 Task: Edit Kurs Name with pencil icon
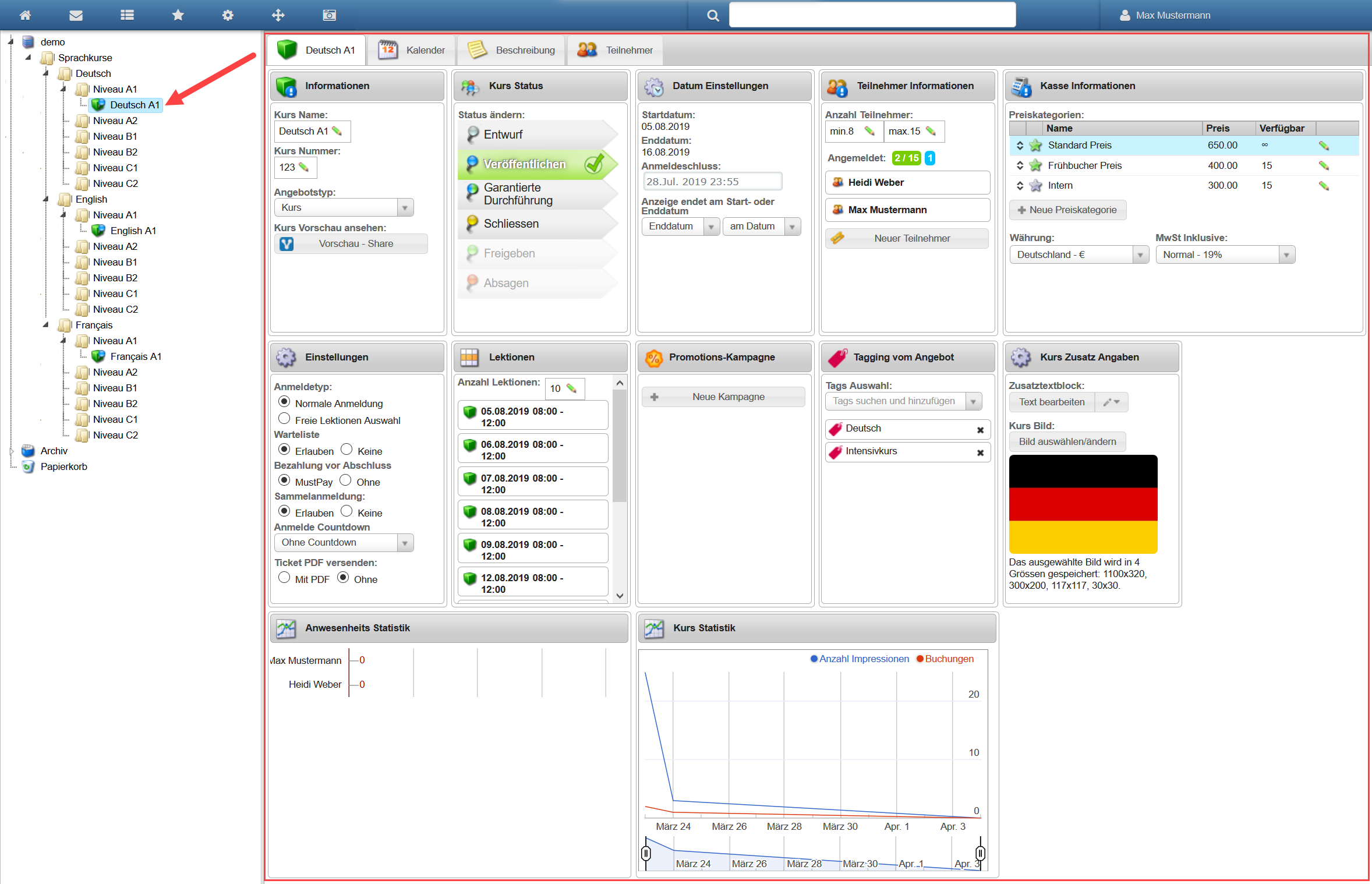pos(337,131)
